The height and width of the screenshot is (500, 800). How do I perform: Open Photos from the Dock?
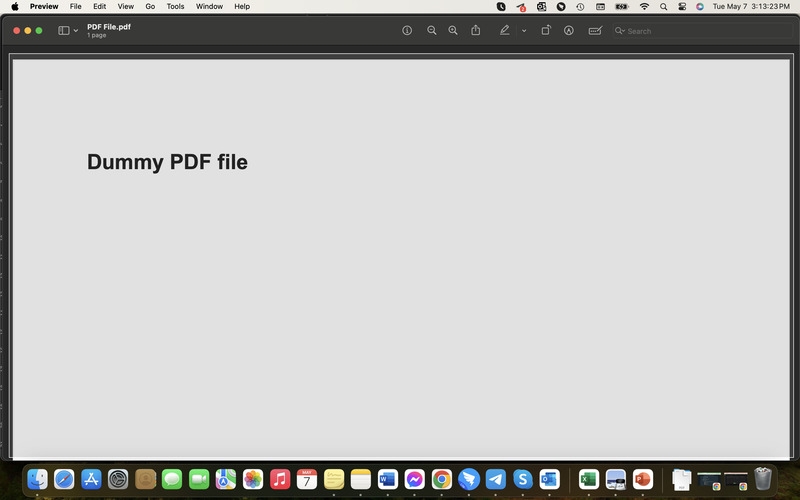click(253, 480)
